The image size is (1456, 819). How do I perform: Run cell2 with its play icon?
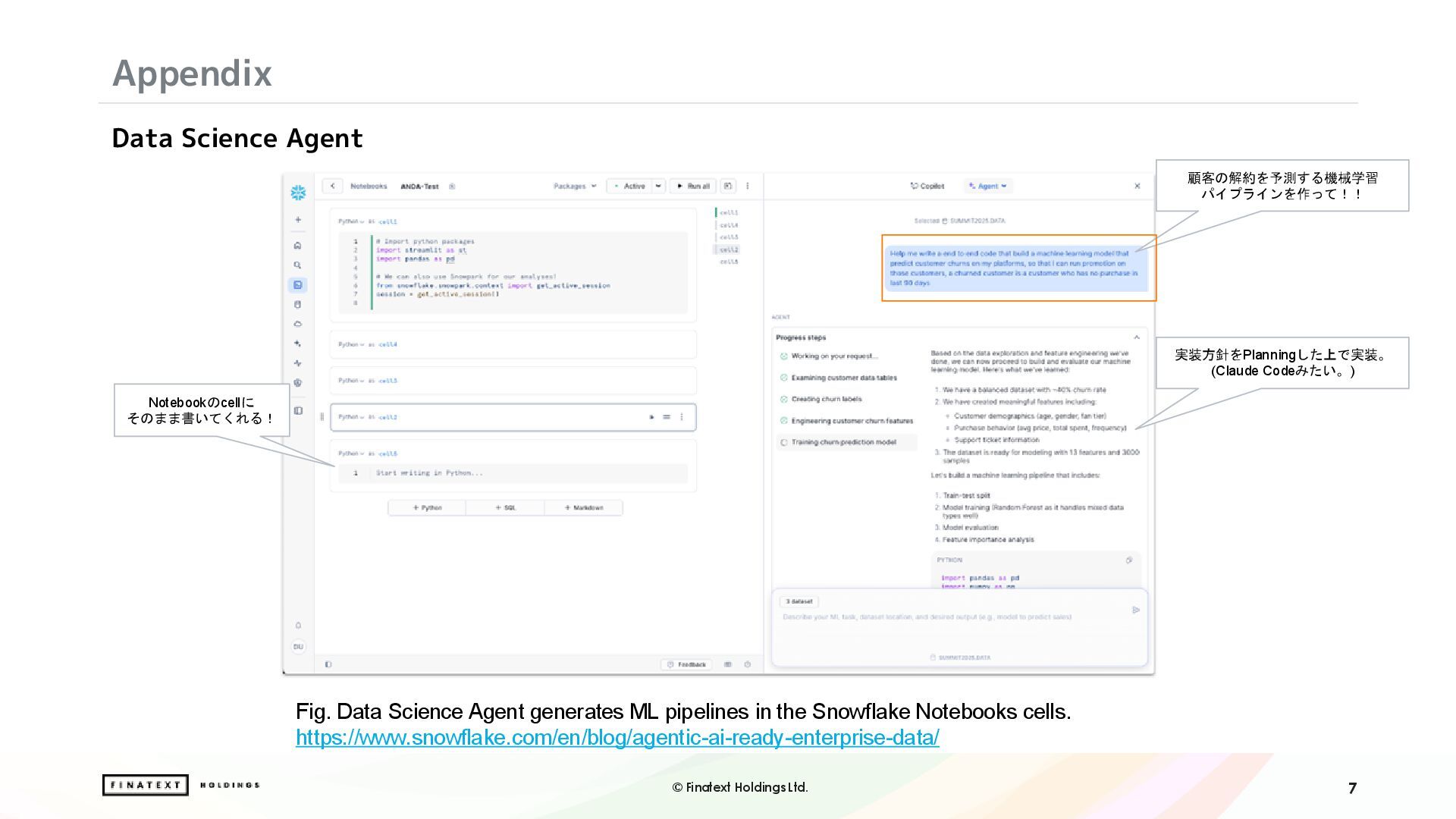651,417
